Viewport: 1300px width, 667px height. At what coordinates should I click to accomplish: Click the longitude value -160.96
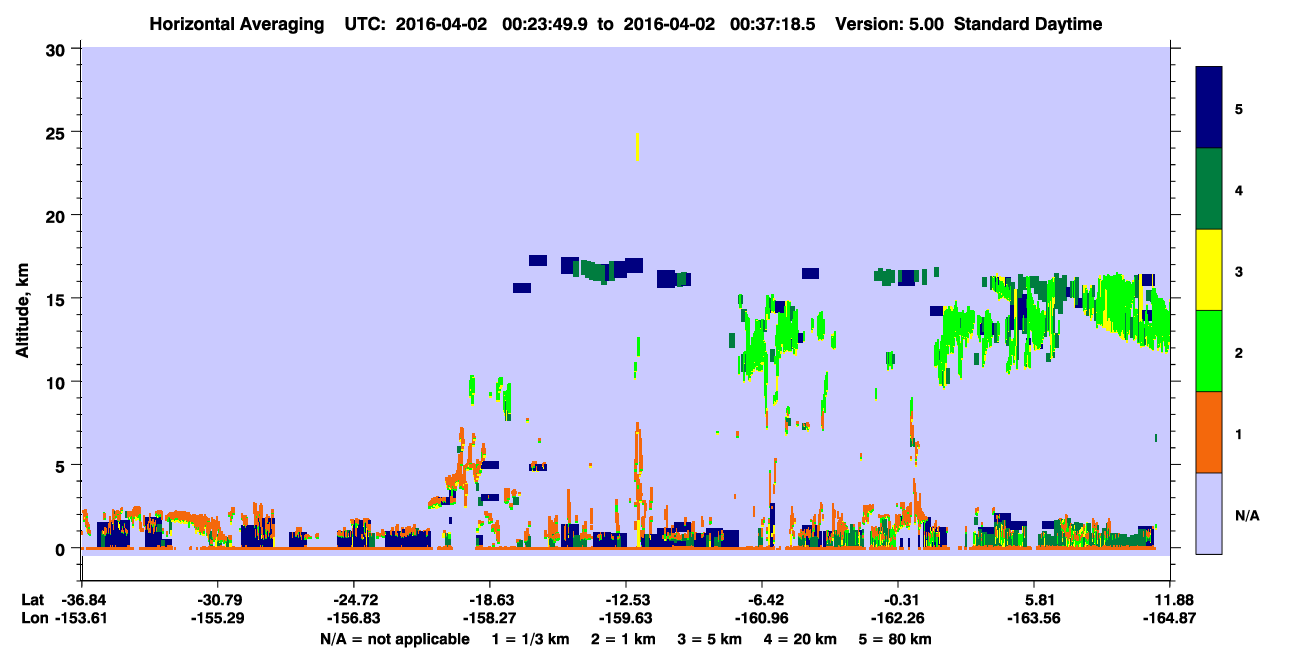(763, 618)
